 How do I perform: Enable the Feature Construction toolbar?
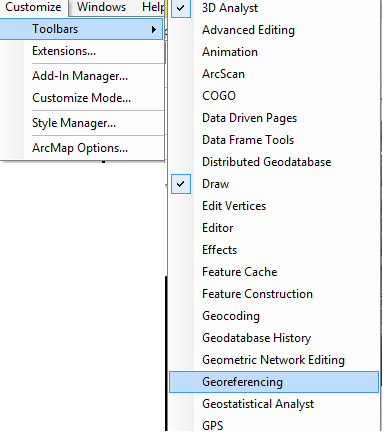tap(274, 294)
